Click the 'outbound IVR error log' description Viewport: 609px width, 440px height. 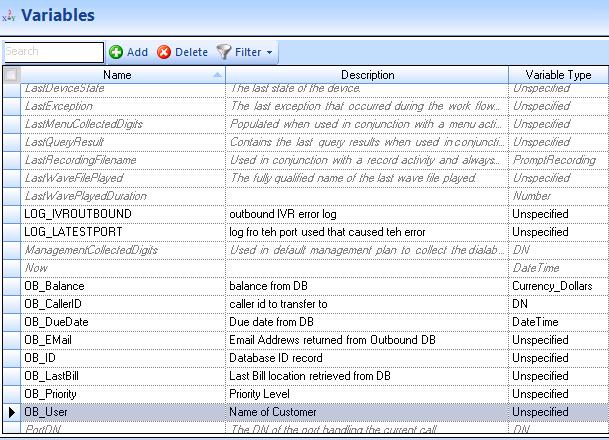click(x=283, y=214)
